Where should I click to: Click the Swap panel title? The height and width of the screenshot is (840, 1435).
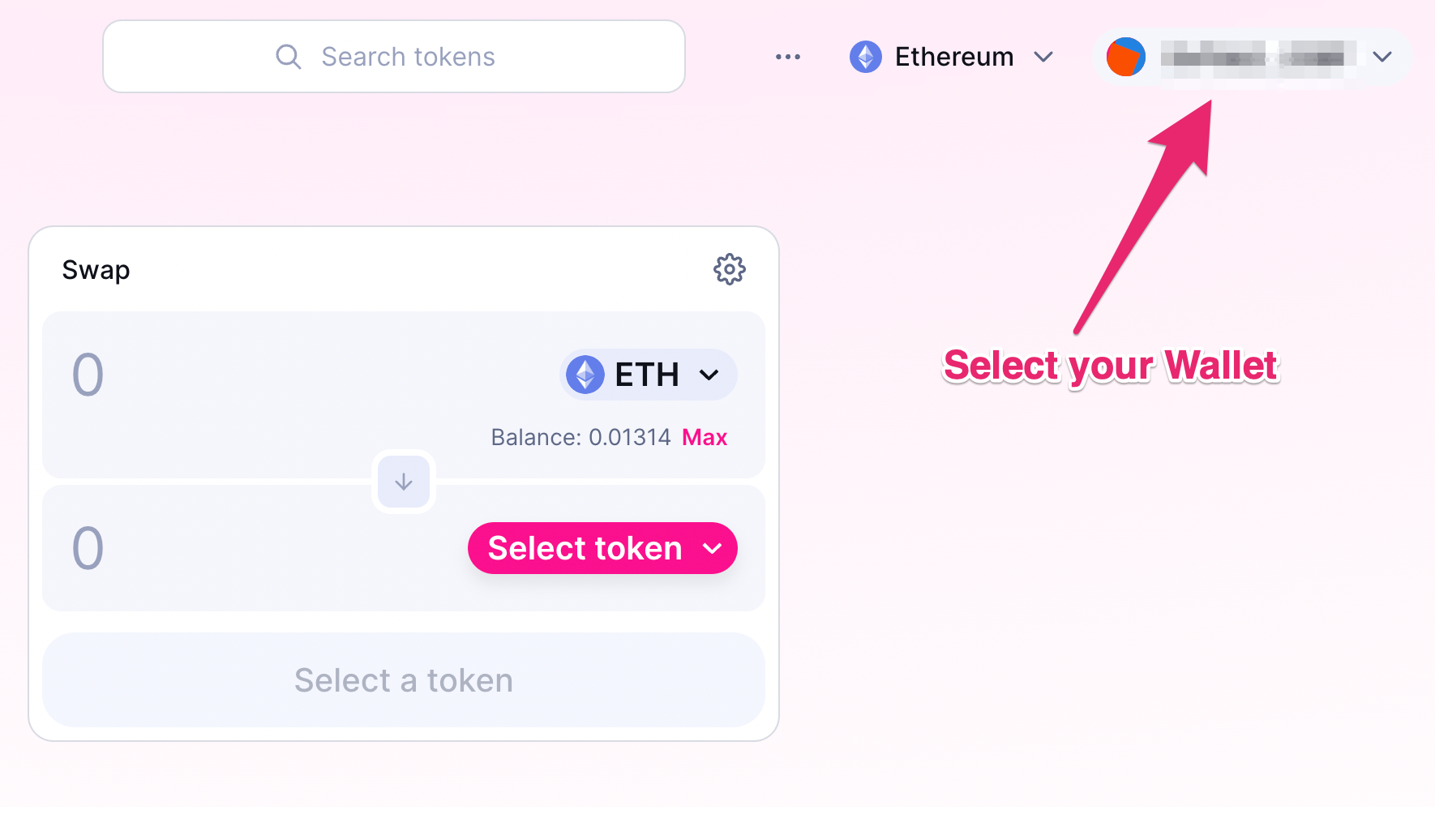click(x=96, y=270)
